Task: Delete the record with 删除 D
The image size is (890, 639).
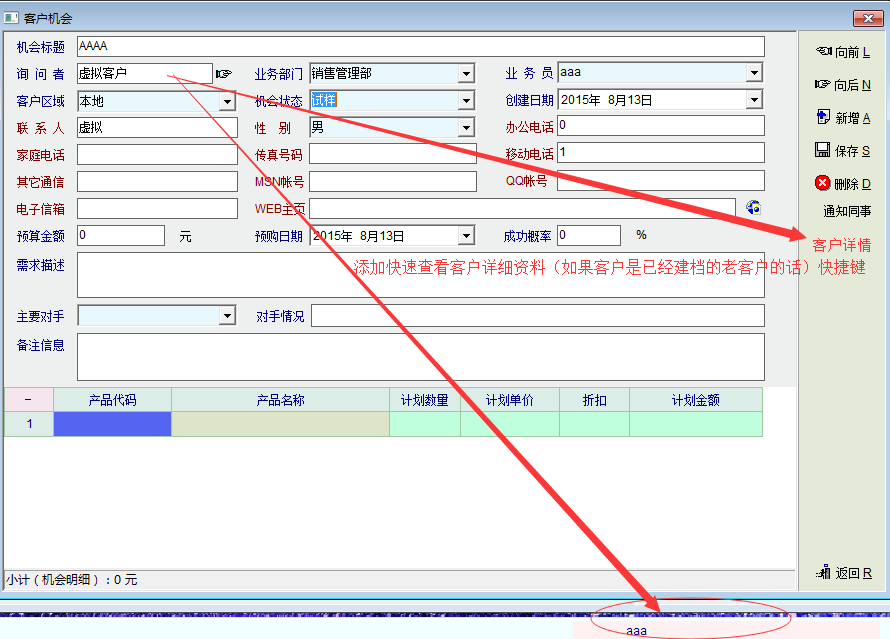Action: (x=843, y=183)
